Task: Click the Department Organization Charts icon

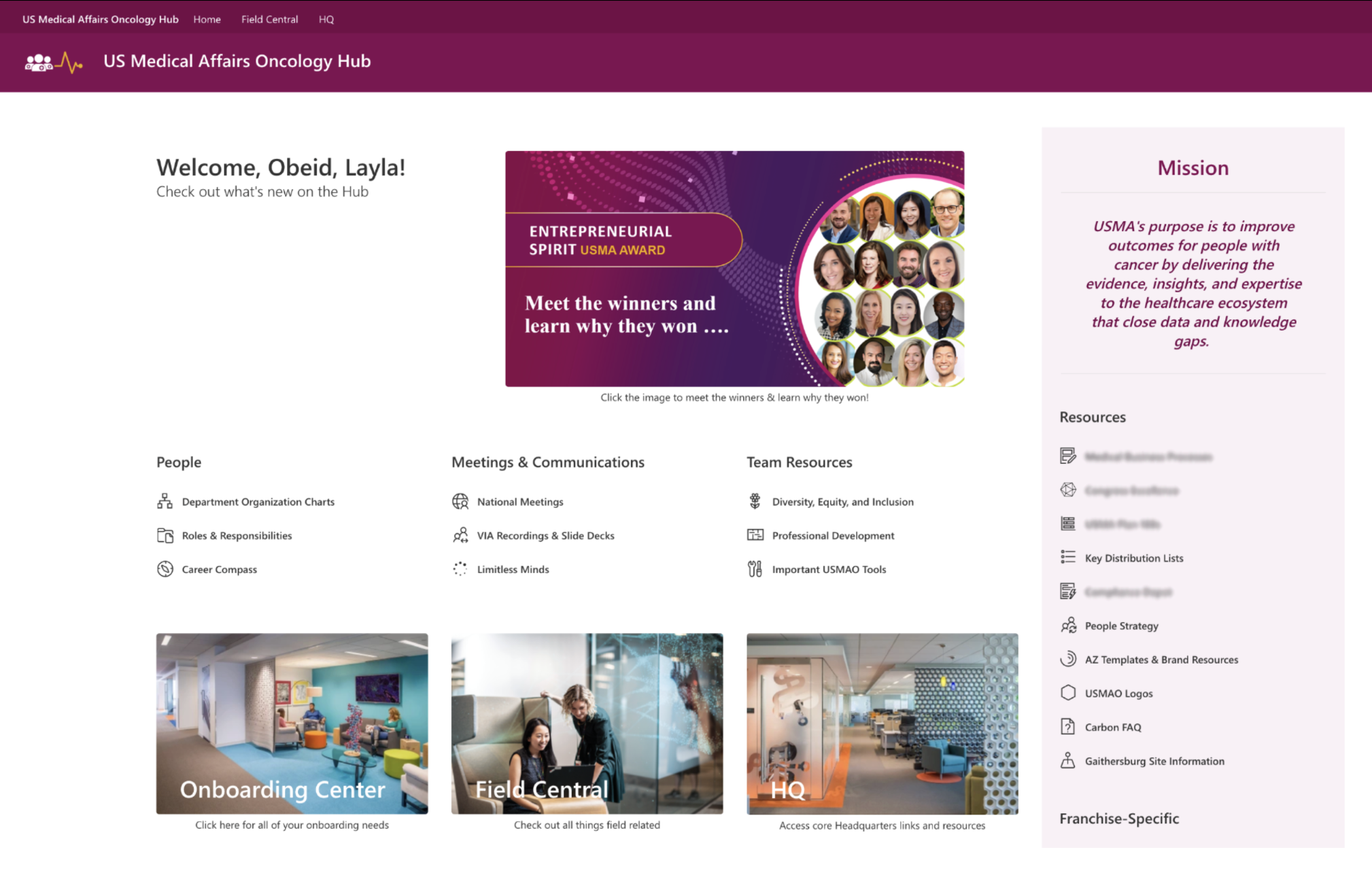Action: click(165, 502)
